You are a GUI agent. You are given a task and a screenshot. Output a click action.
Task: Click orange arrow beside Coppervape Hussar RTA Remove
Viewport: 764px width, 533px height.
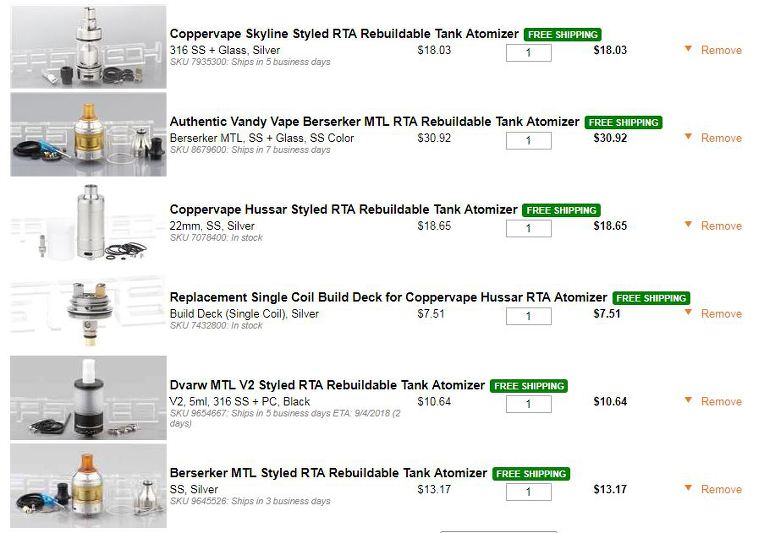(688, 225)
